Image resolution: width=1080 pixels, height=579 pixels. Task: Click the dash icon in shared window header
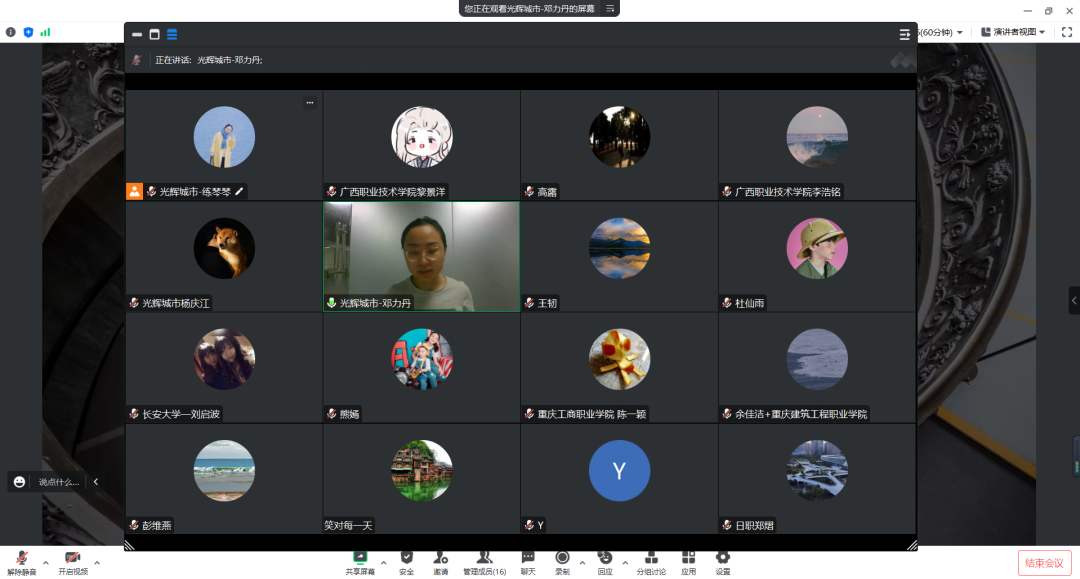coord(137,34)
